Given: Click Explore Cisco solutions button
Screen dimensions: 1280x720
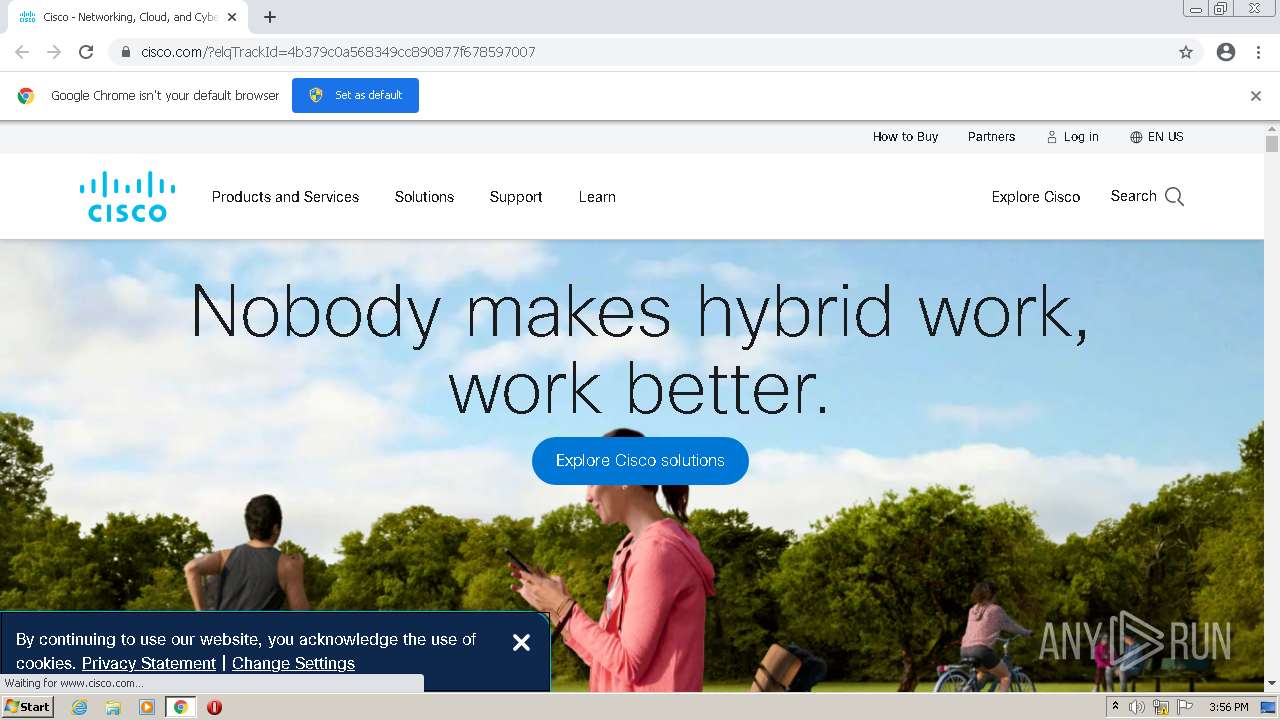Looking at the screenshot, I should [640, 461].
